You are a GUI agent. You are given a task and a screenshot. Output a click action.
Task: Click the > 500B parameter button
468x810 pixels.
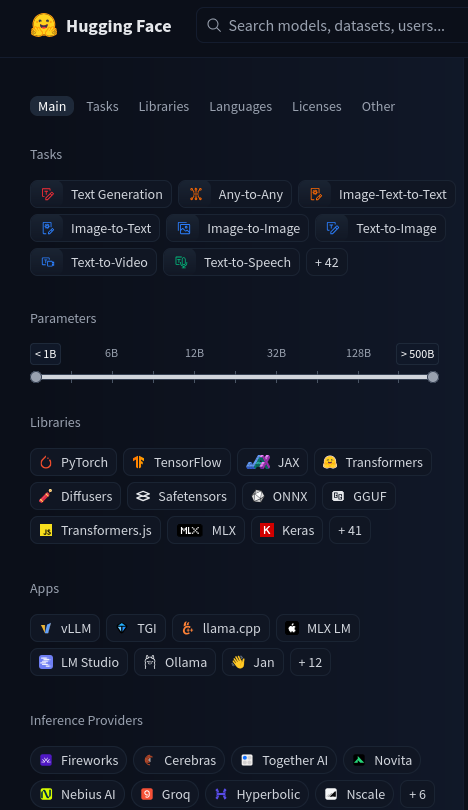click(x=417, y=354)
